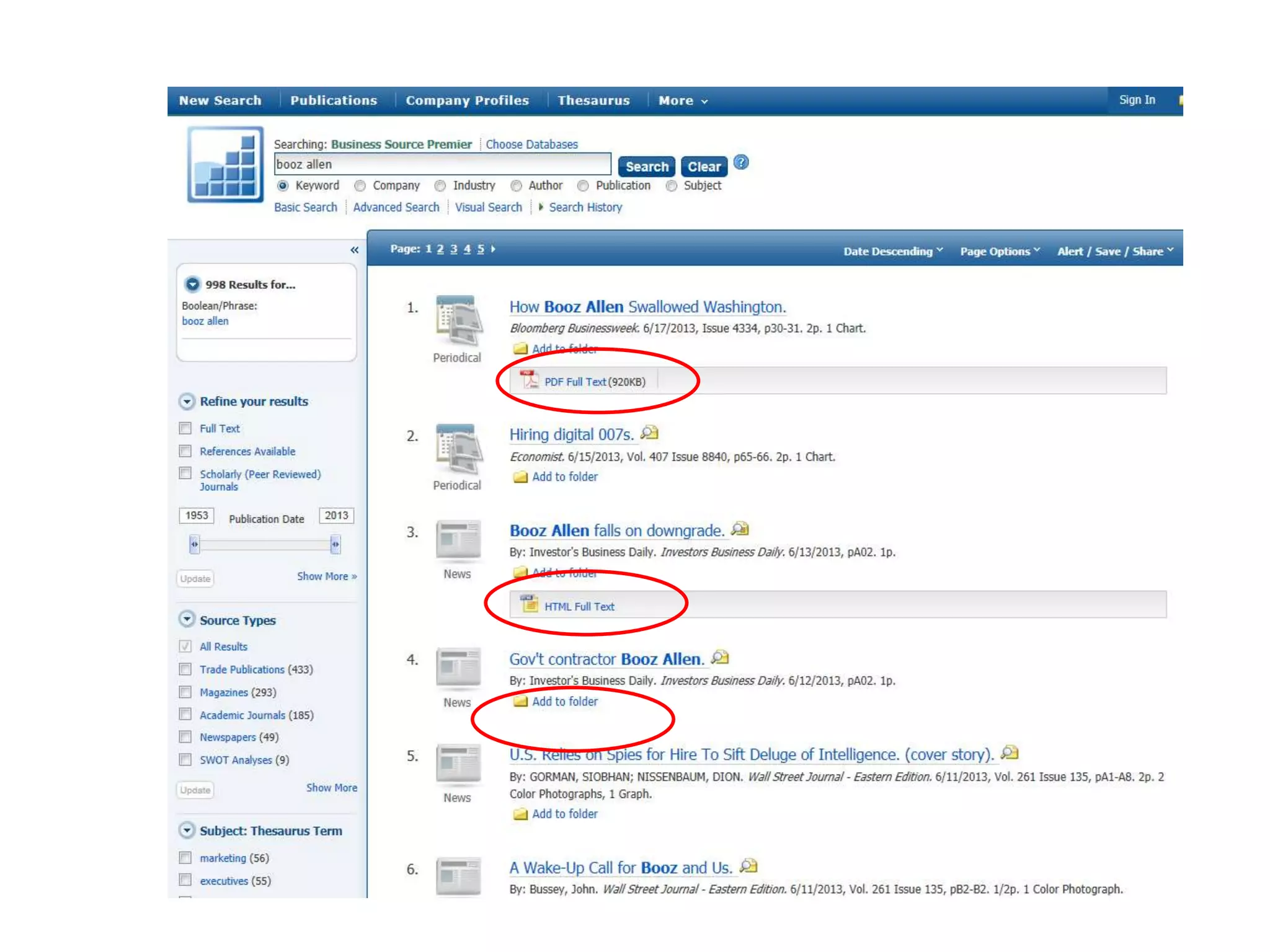Enable the Academic Journals source type checkbox
The height and width of the screenshot is (952, 1270).
click(185, 715)
